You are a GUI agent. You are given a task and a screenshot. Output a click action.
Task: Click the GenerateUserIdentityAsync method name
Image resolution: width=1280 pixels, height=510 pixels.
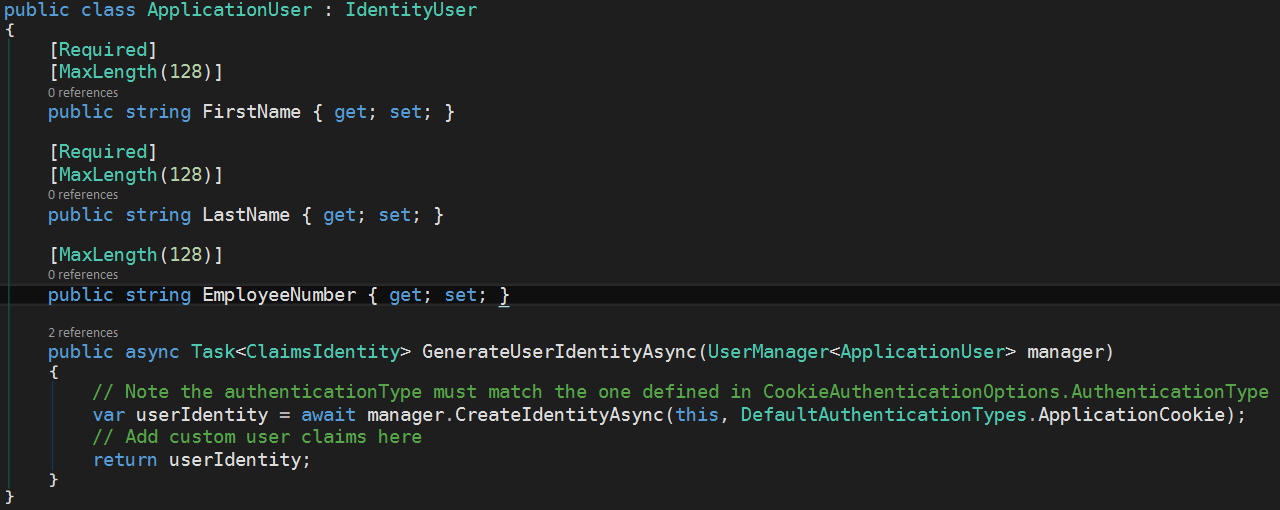coord(559,352)
